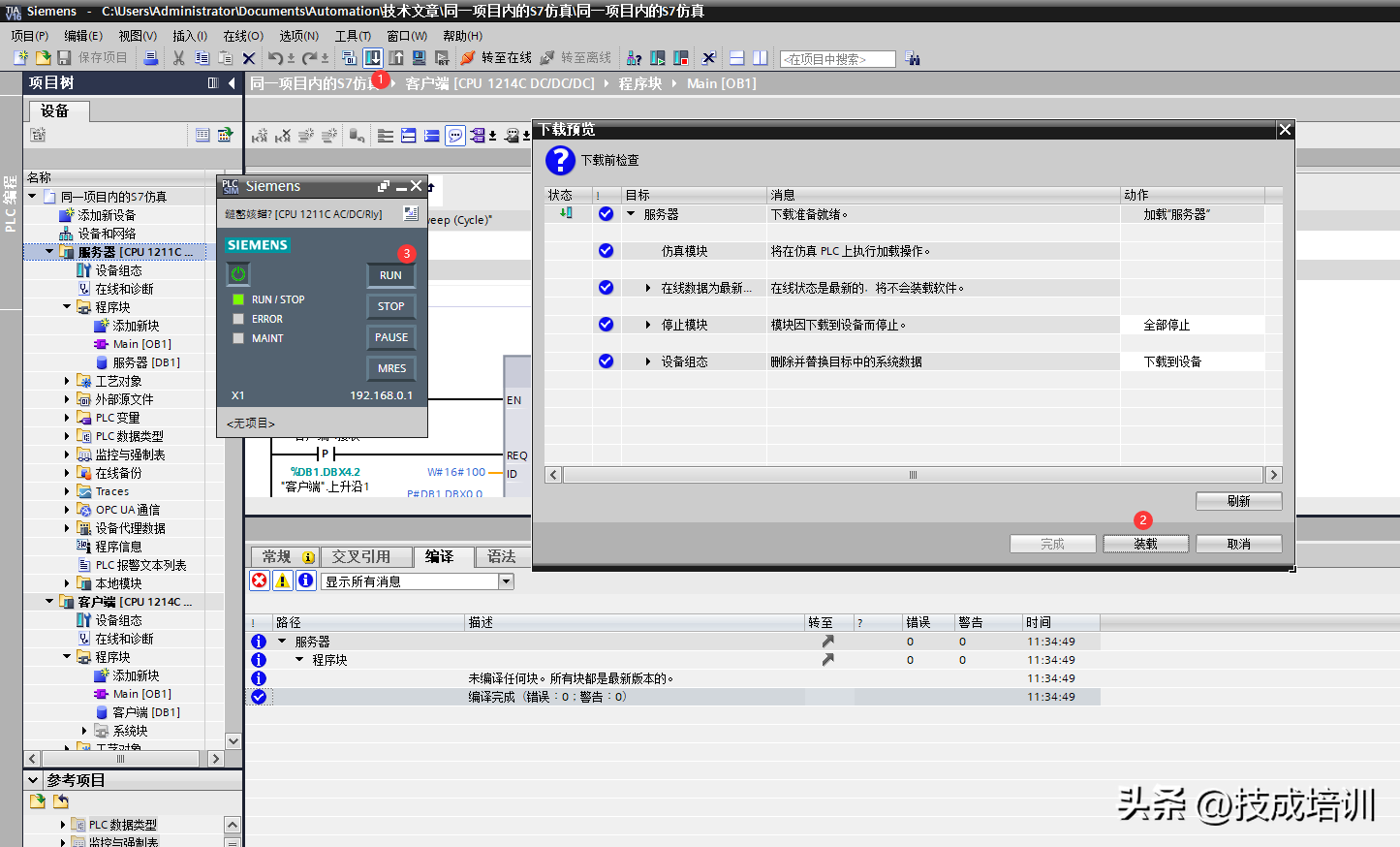Image resolution: width=1400 pixels, height=847 pixels.
Task: Click the split editor horizontally icon
Action: pyautogui.click(x=736, y=58)
